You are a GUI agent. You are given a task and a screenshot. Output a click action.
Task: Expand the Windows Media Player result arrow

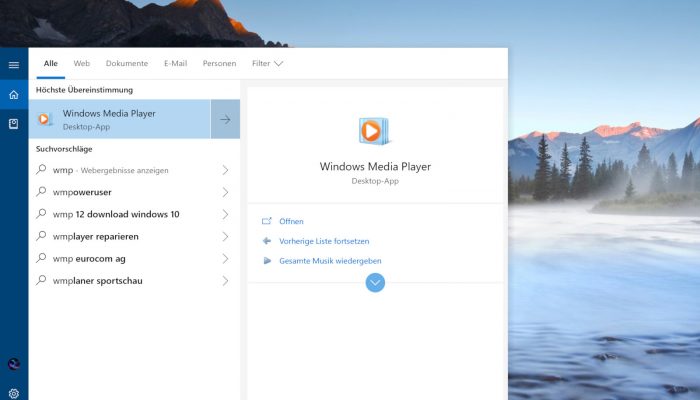[x=225, y=119]
